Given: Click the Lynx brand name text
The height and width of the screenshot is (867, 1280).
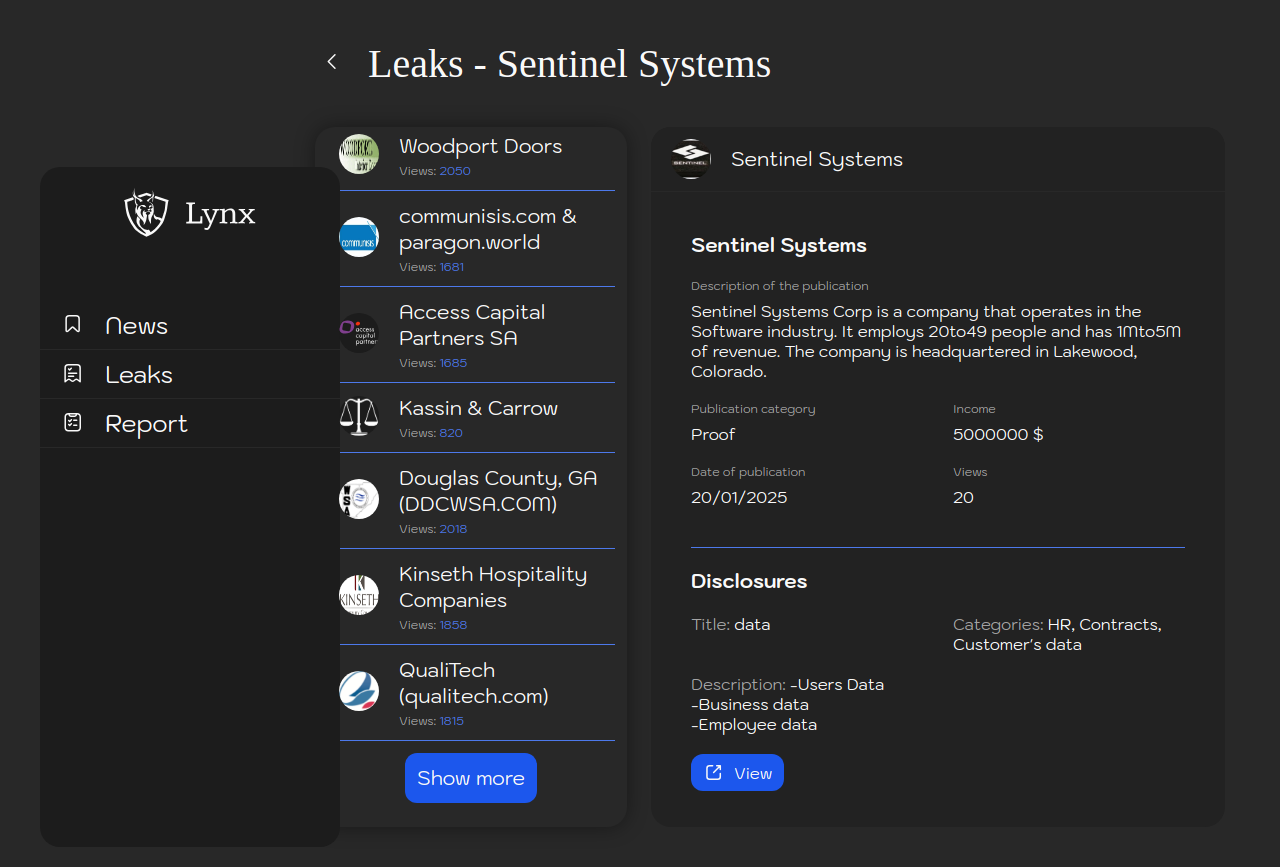Looking at the screenshot, I should pos(220,214).
